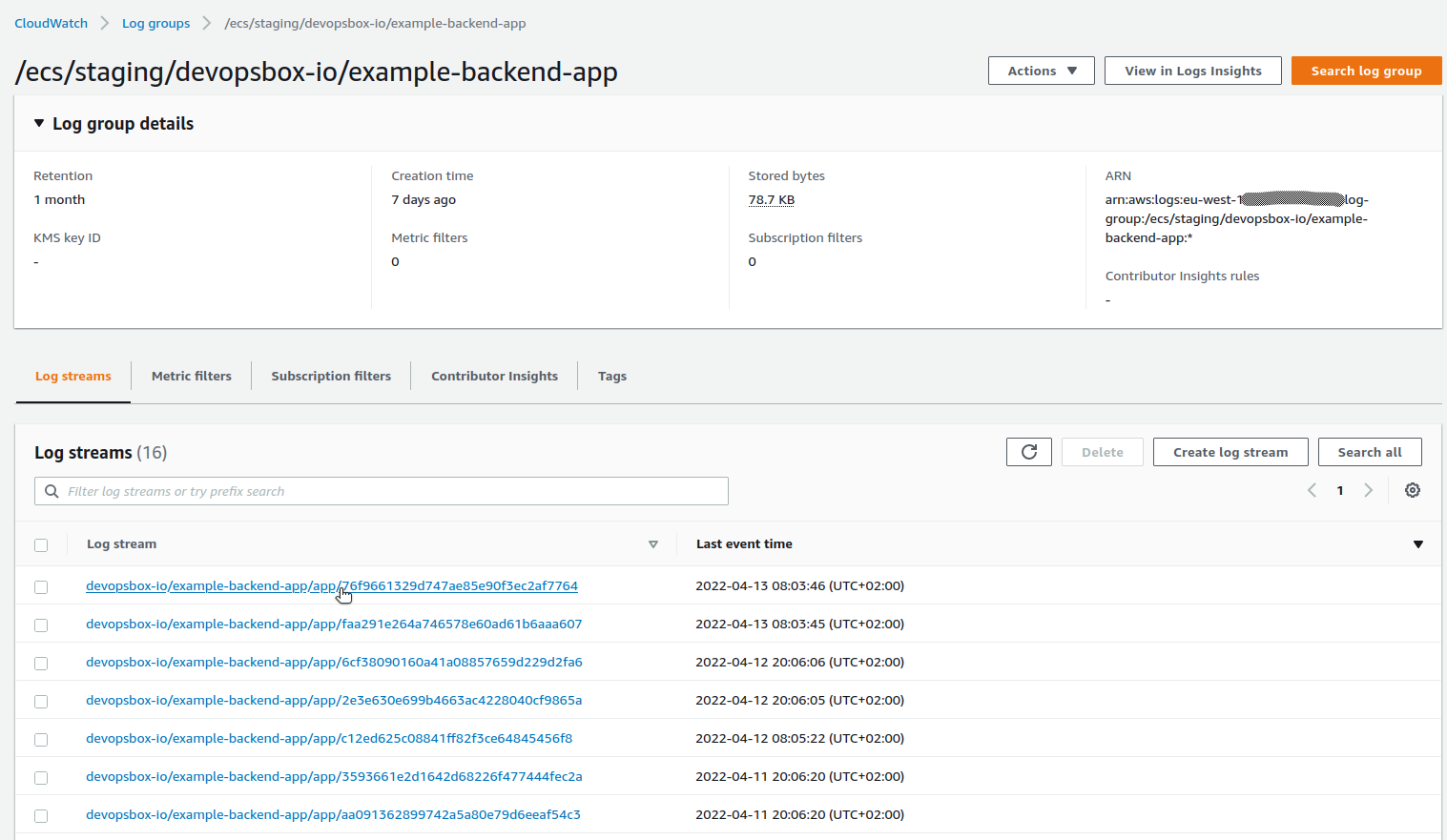Open View in Logs Insights
Image resolution: width=1447 pixels, height=840 pixels.
(x=1192, y=70)
